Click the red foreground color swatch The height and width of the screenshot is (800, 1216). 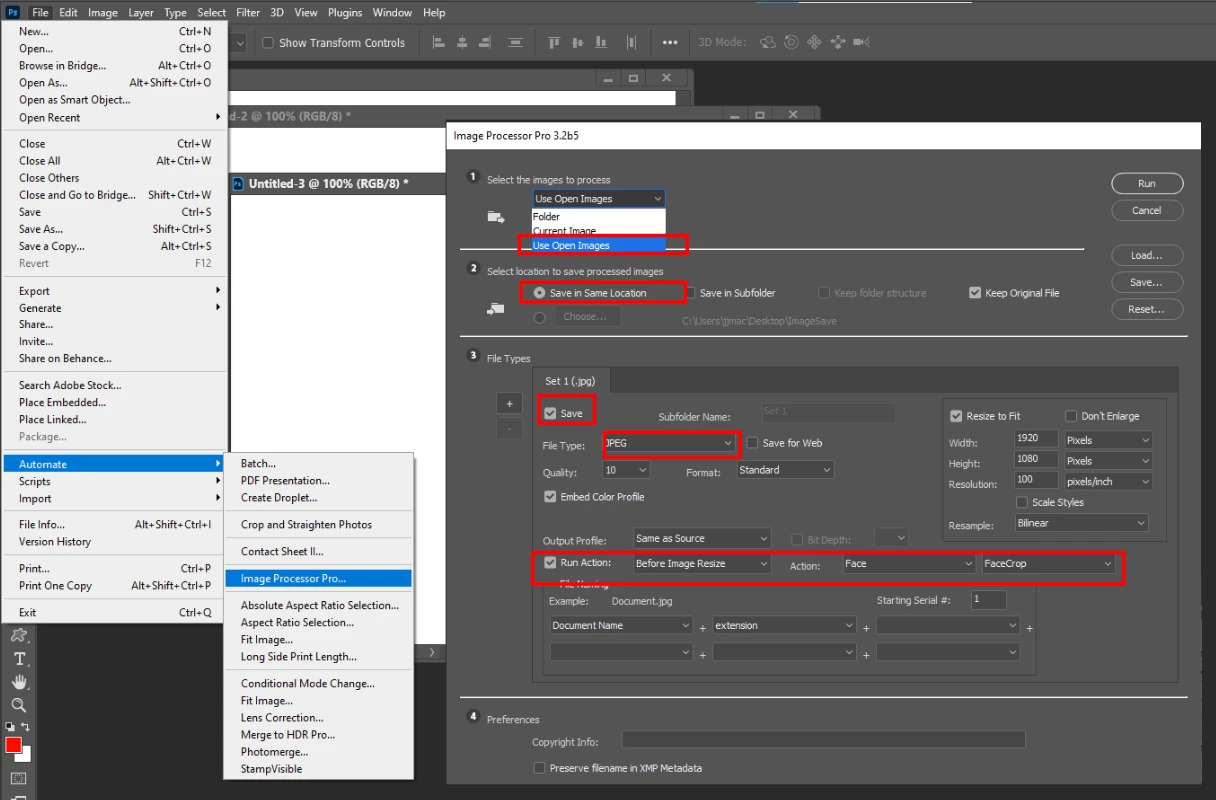[13, 745]
